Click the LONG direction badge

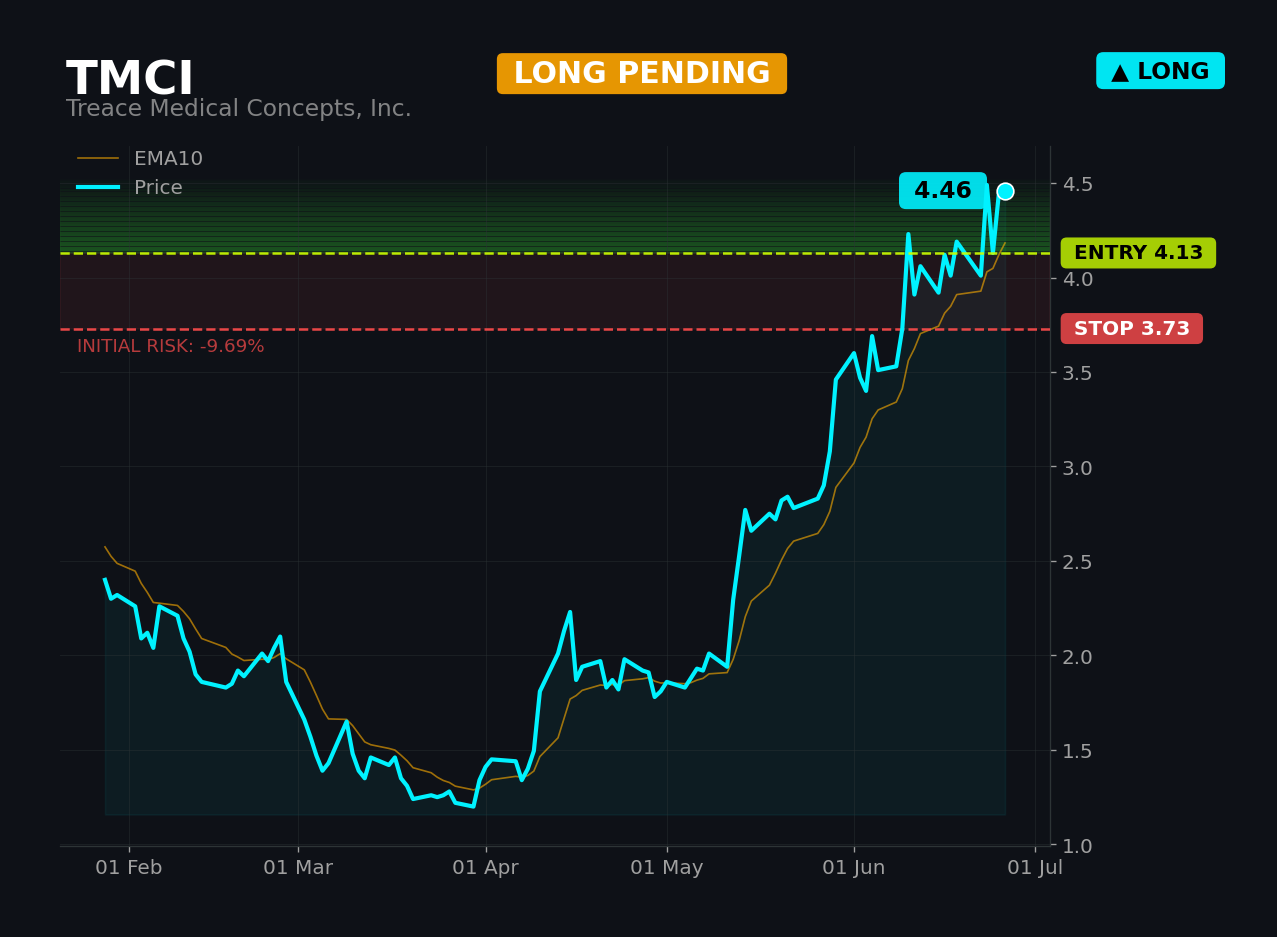(1160, 71)
